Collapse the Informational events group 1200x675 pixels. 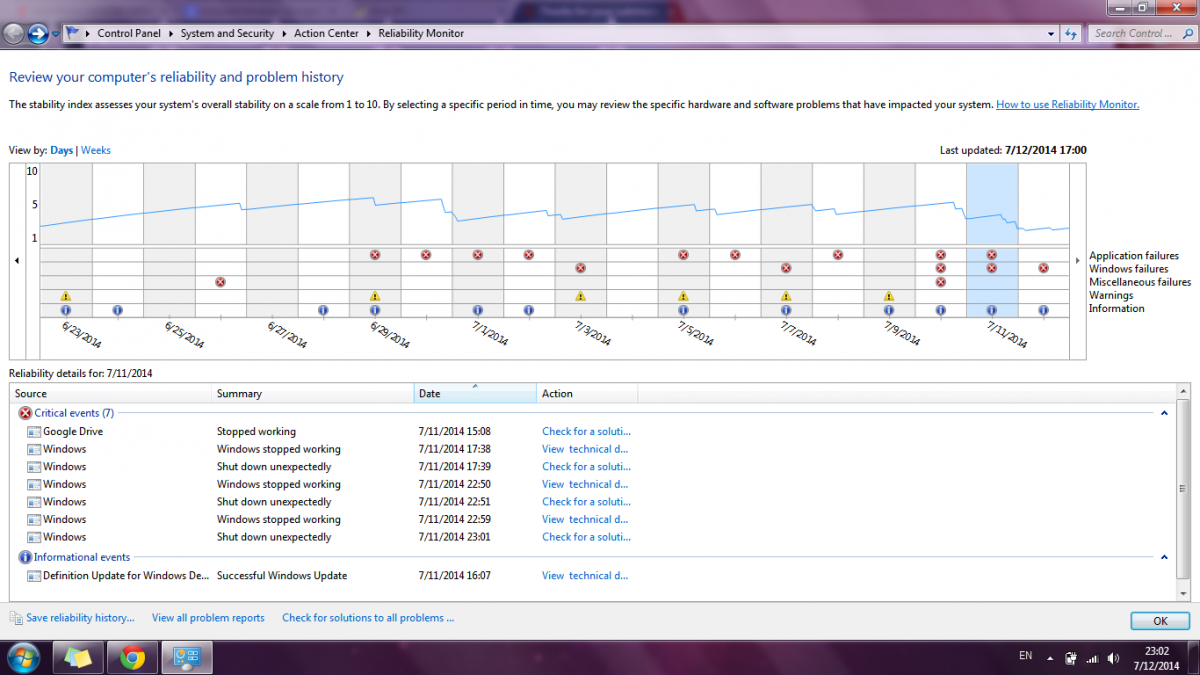[1164, 557]
